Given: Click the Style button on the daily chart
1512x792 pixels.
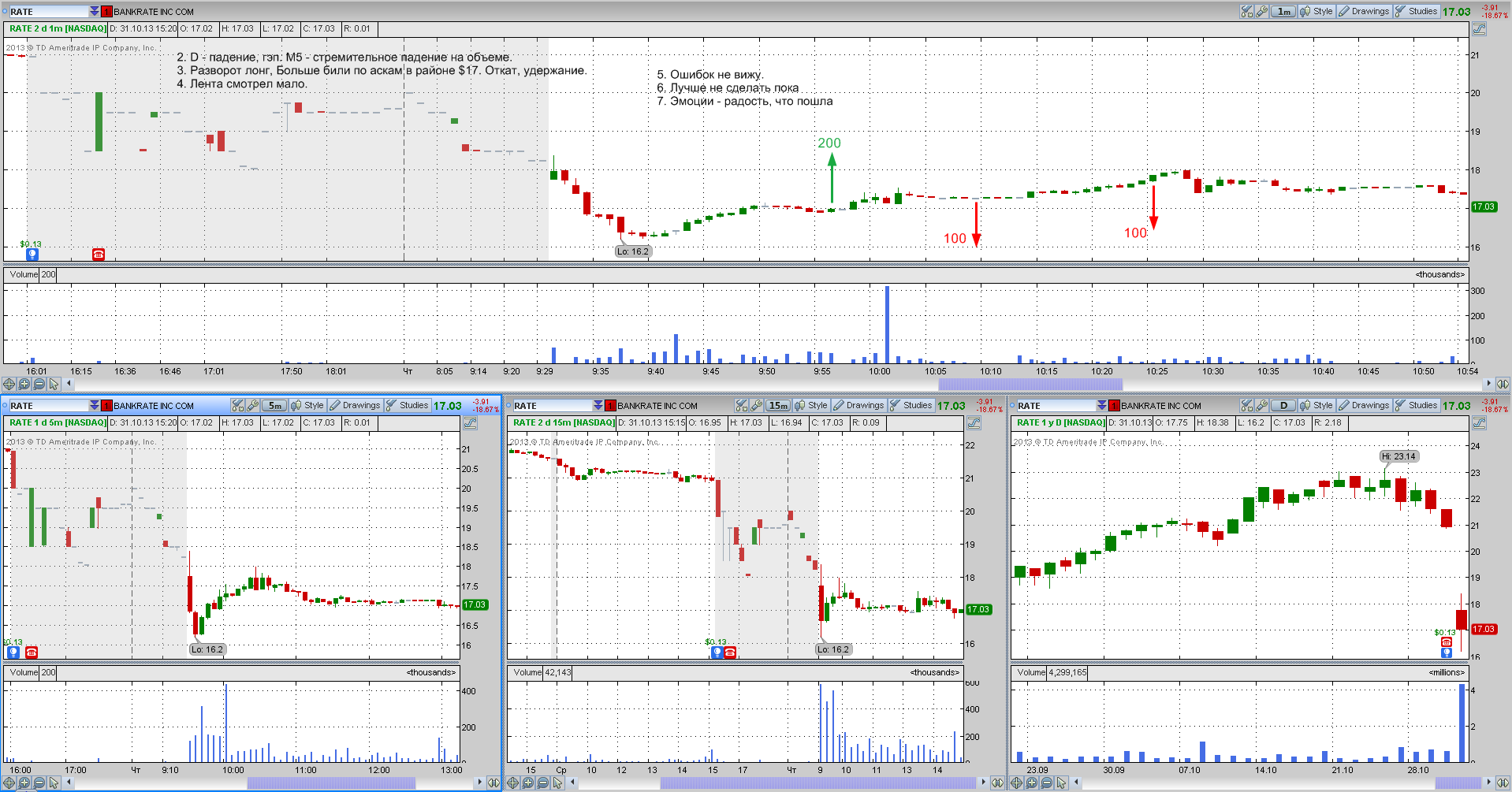Looking at the screenshot, I should tap(1316, 405).
